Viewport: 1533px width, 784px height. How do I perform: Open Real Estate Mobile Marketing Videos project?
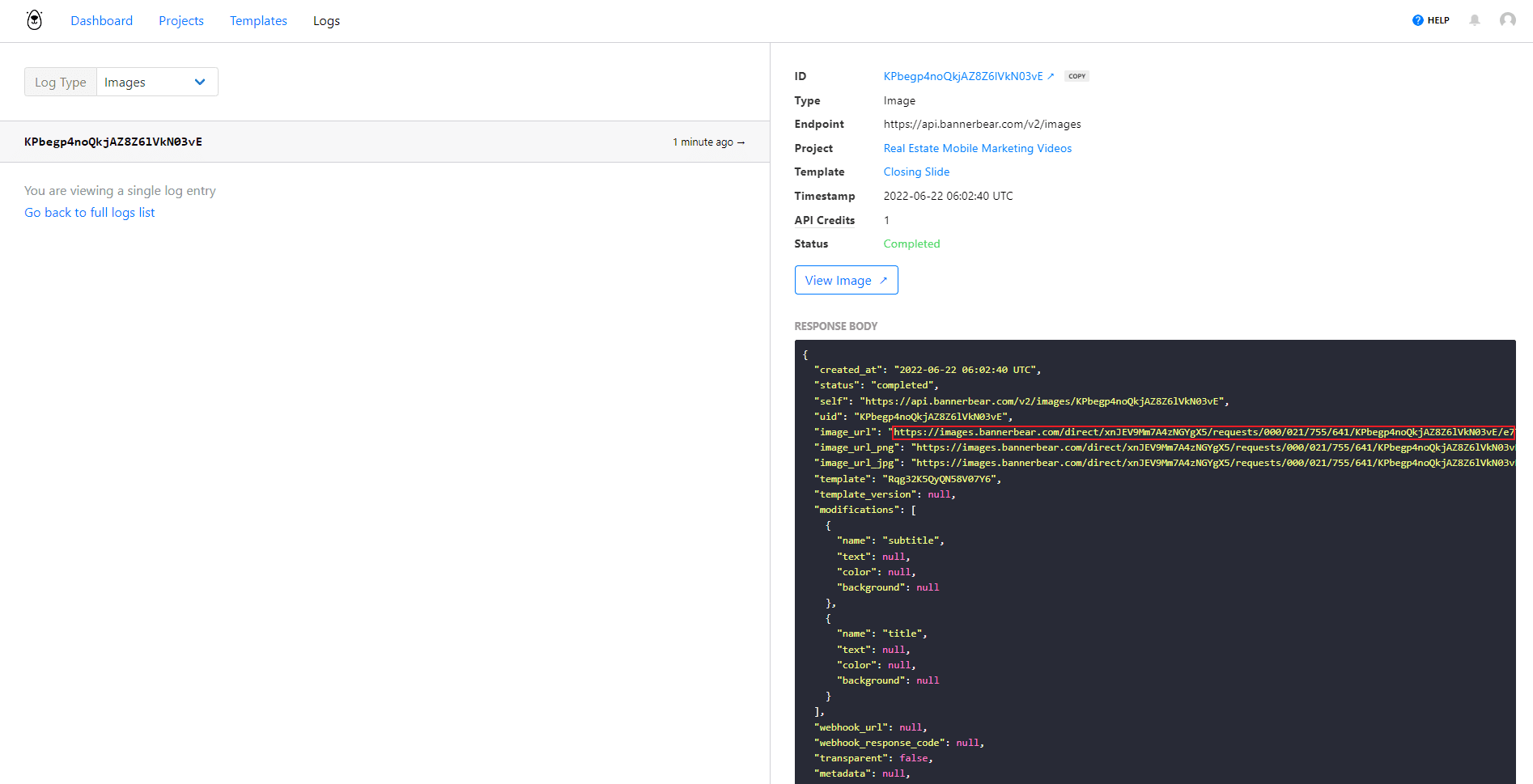[x=977, y=148]
